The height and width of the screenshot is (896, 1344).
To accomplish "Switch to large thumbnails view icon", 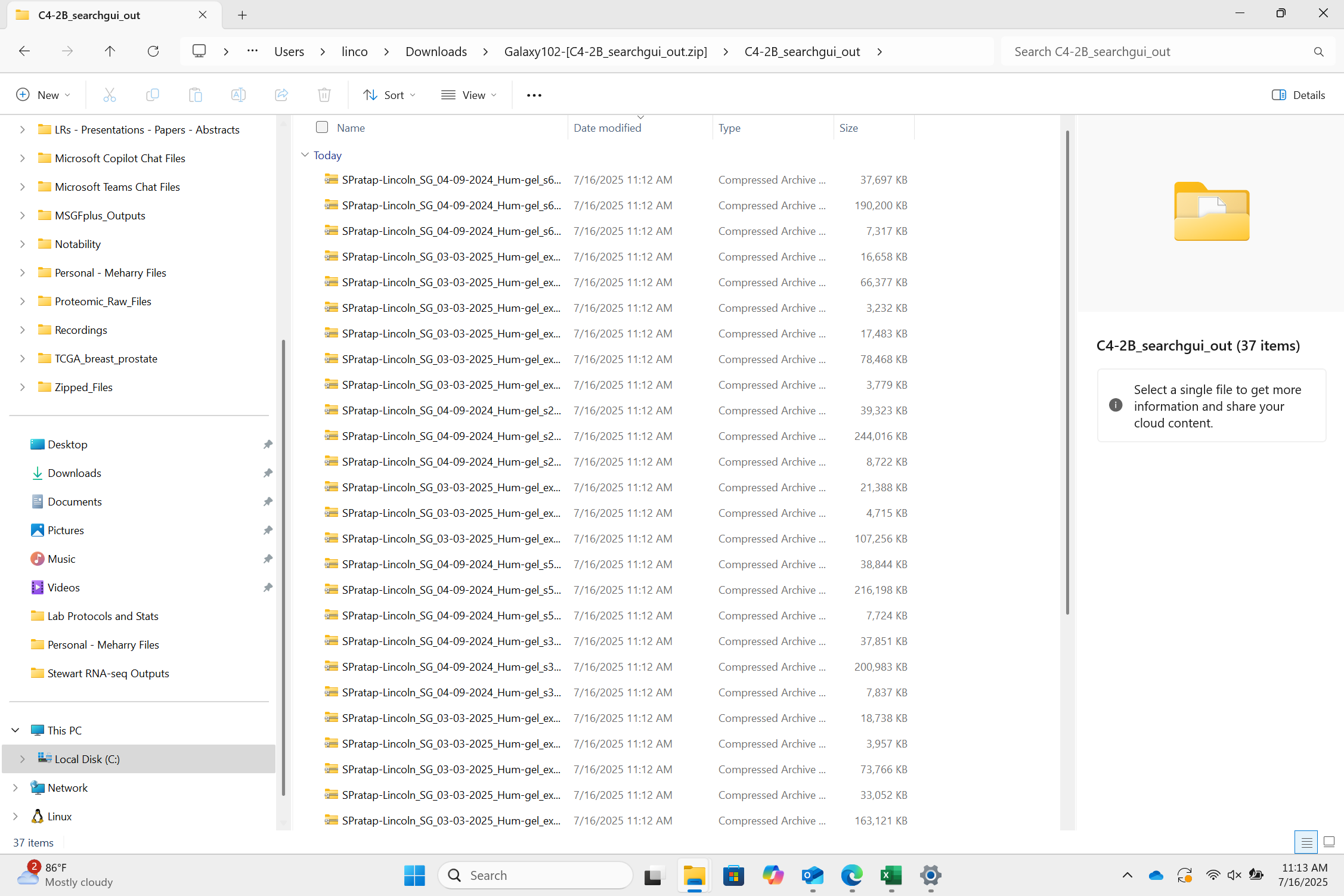I will click(x=1329, y=842).
